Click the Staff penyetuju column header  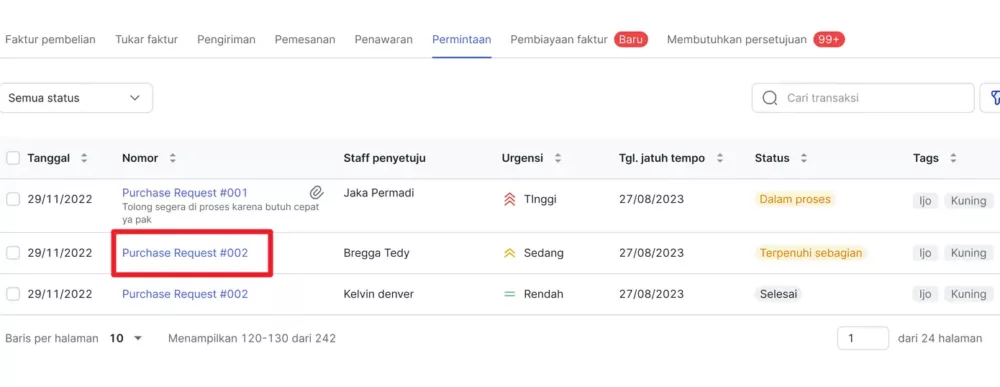coord(385,158)
